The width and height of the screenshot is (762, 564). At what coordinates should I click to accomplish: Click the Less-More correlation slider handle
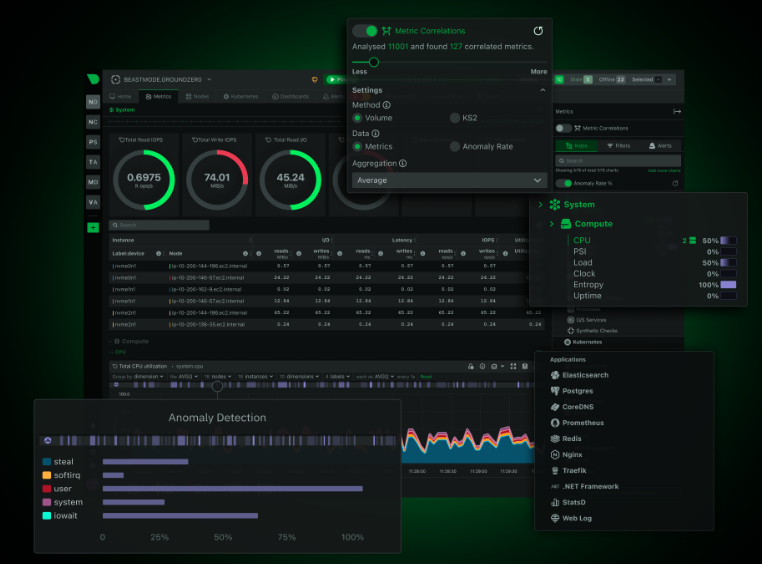point(373,62)
